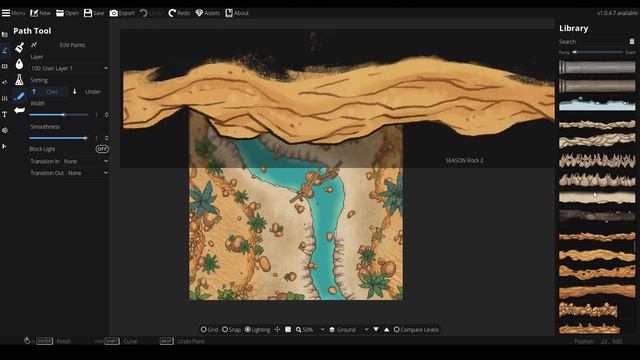640x360 pixels.
Task: Redo the last undone action
Action: [179, 13]
